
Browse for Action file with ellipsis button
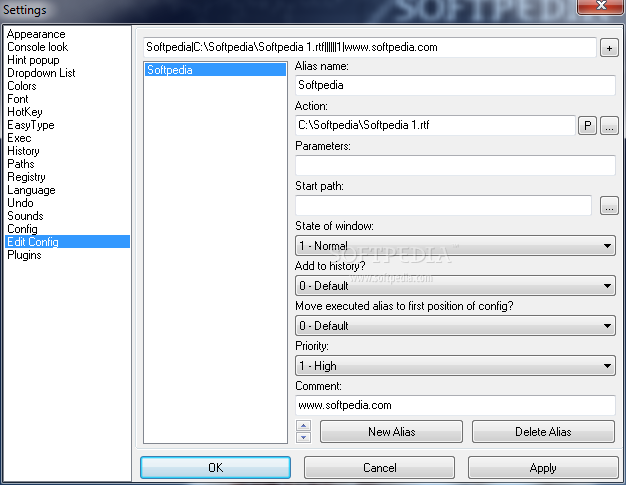coord(609,126)
